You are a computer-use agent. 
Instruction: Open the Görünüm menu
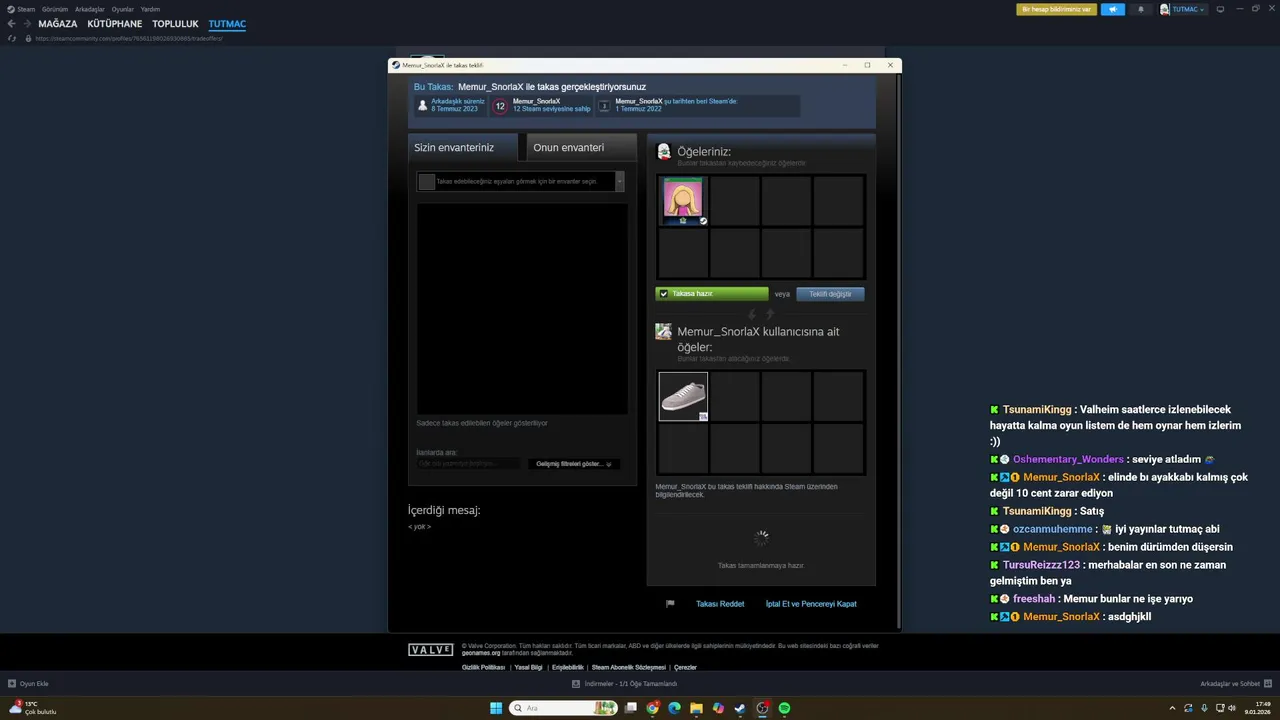[55, 9]
